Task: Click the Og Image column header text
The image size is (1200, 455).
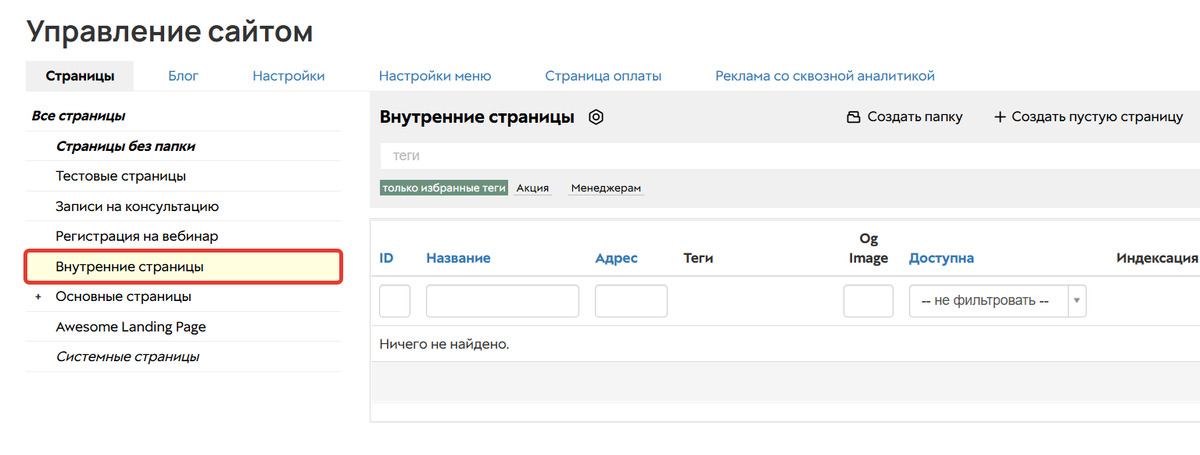Action: [x=868, y=248]
